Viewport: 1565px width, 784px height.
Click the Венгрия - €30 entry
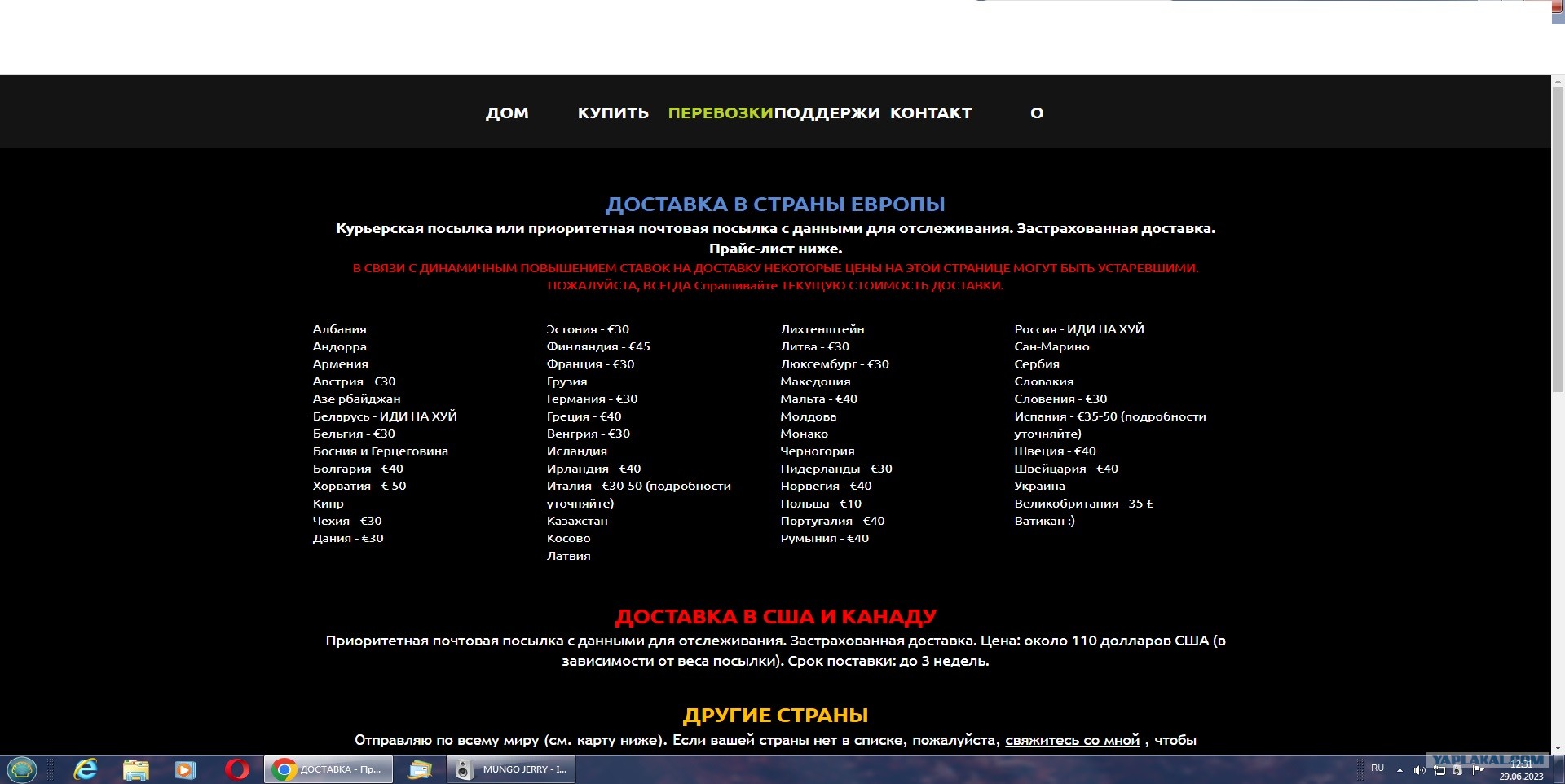coord(588,434)
